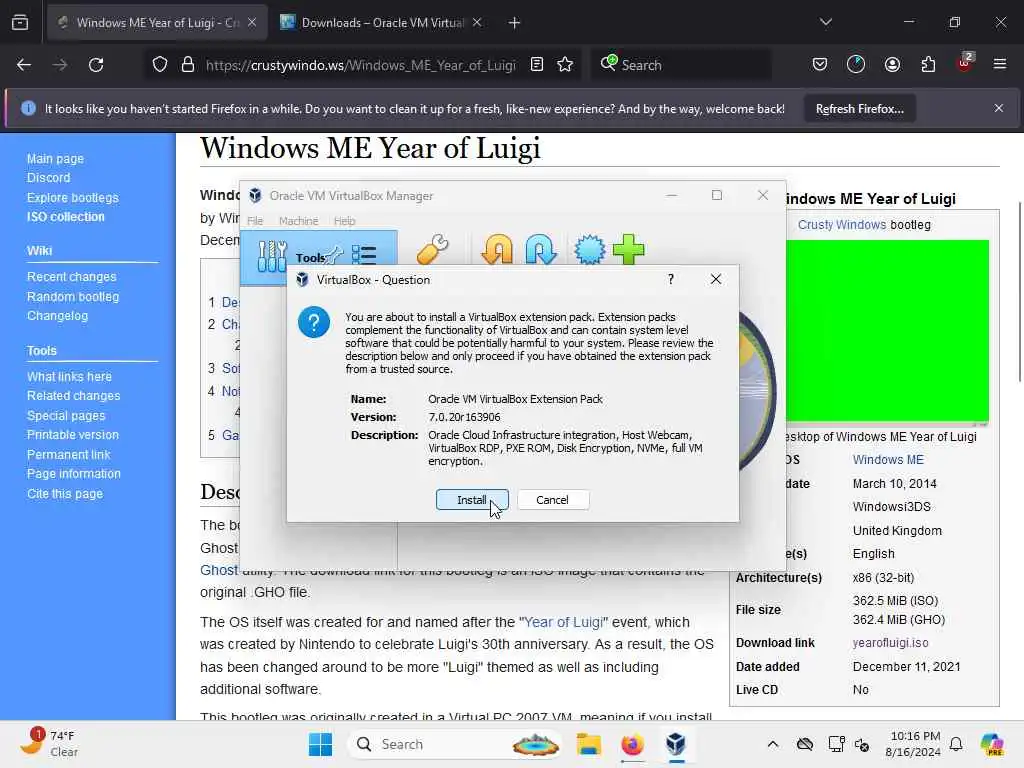Dismiss the Firefox refresh notification bar

999,108
